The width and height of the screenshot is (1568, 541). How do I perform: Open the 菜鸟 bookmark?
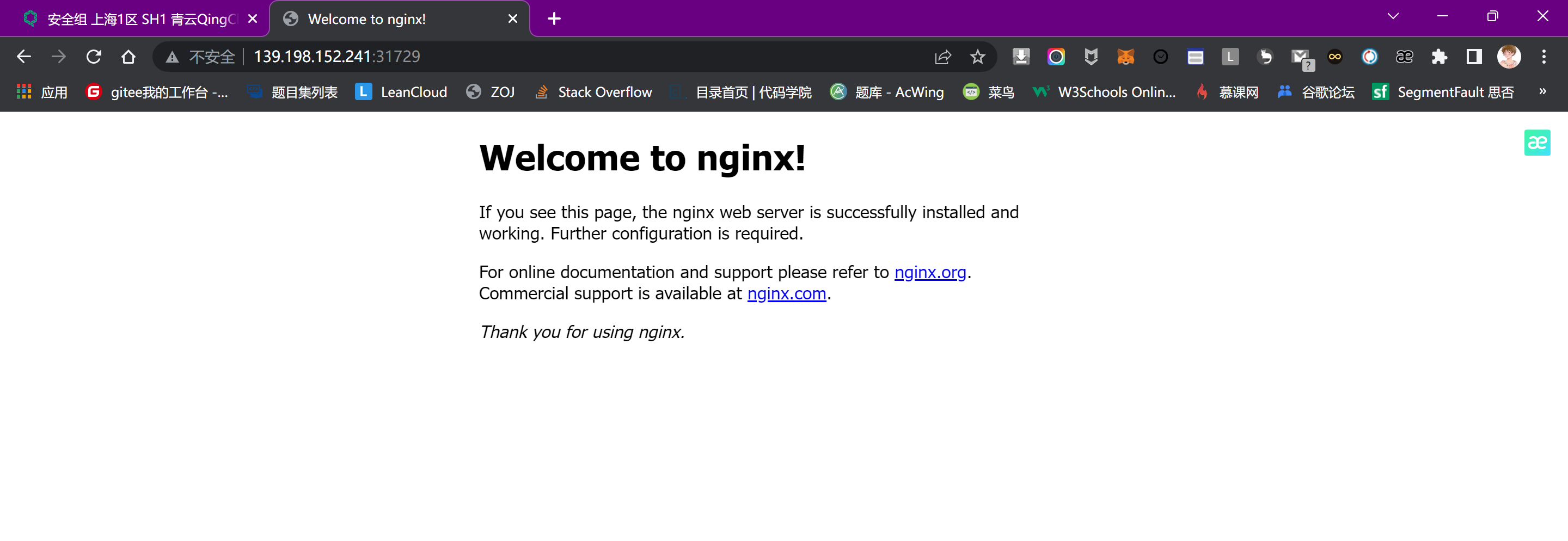coord(989,92)
